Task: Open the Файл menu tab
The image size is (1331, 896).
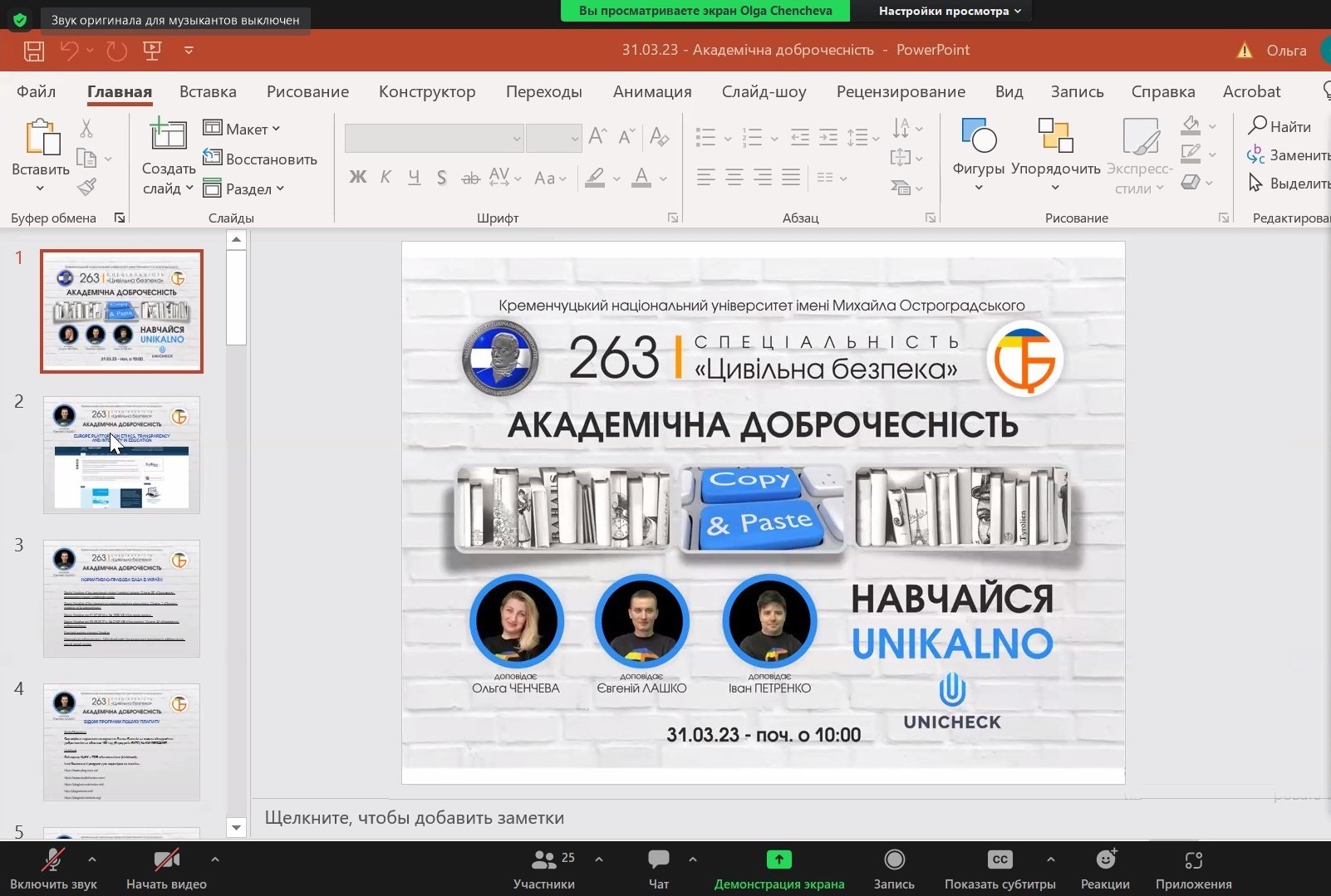Action: pos(36,91)
